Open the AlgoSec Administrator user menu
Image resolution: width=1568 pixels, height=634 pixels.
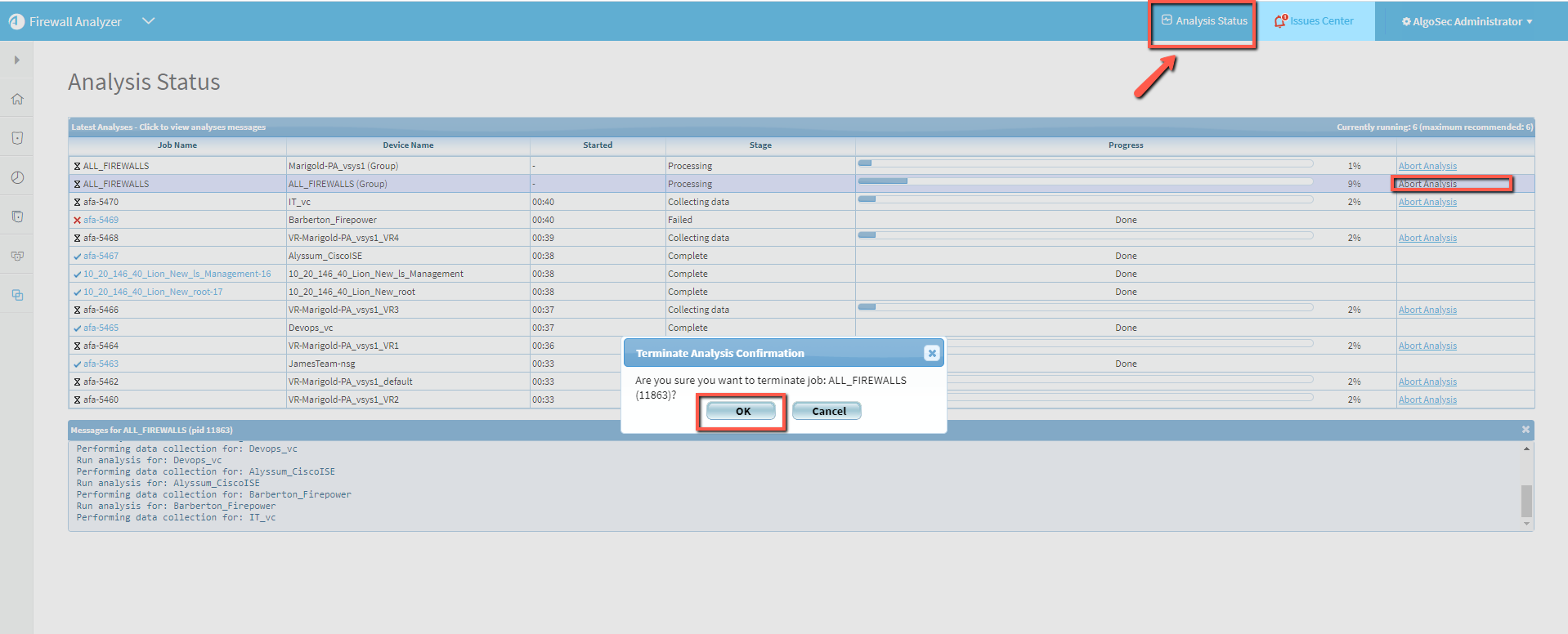point(1467,21)
